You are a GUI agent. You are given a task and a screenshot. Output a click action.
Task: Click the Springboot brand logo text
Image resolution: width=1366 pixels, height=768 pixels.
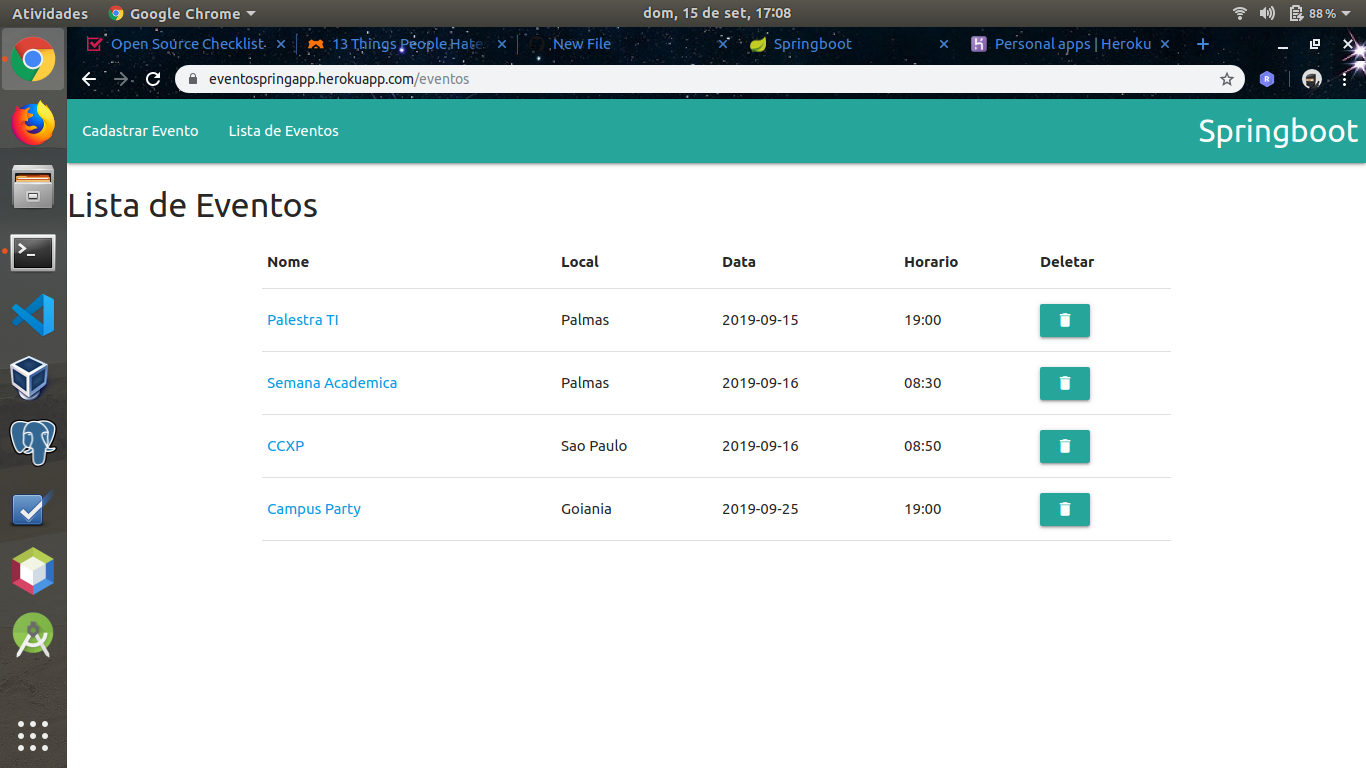point(1278,131)
